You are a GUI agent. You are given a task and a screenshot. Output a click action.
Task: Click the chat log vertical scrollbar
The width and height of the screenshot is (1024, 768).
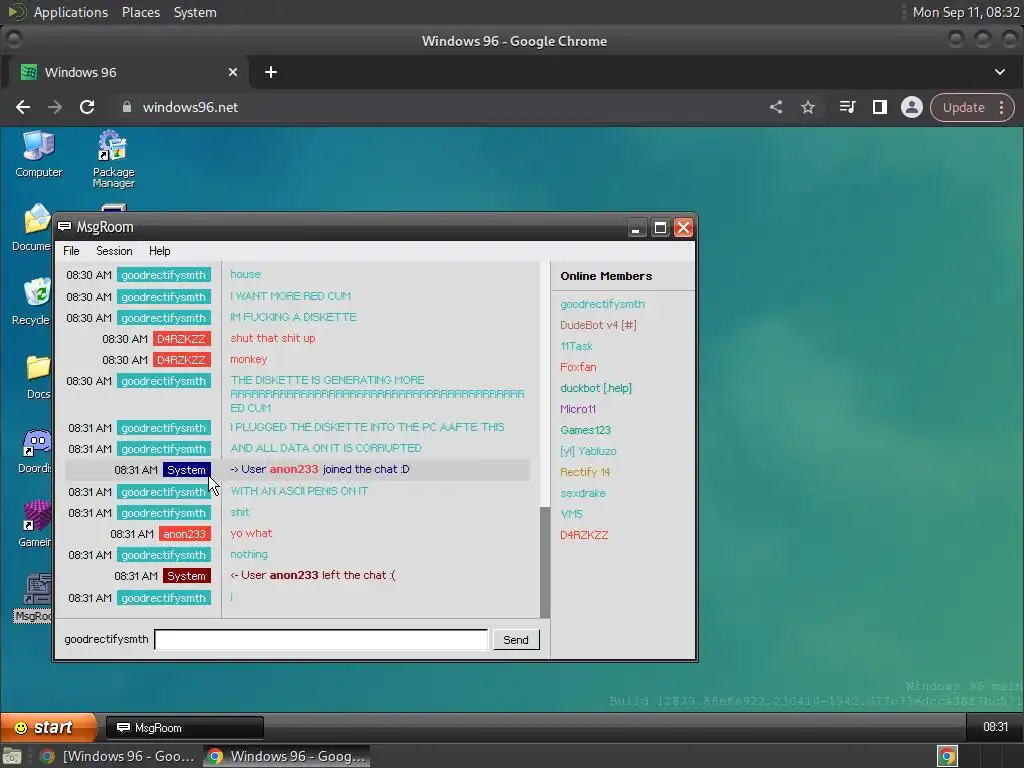pos(545,562)
